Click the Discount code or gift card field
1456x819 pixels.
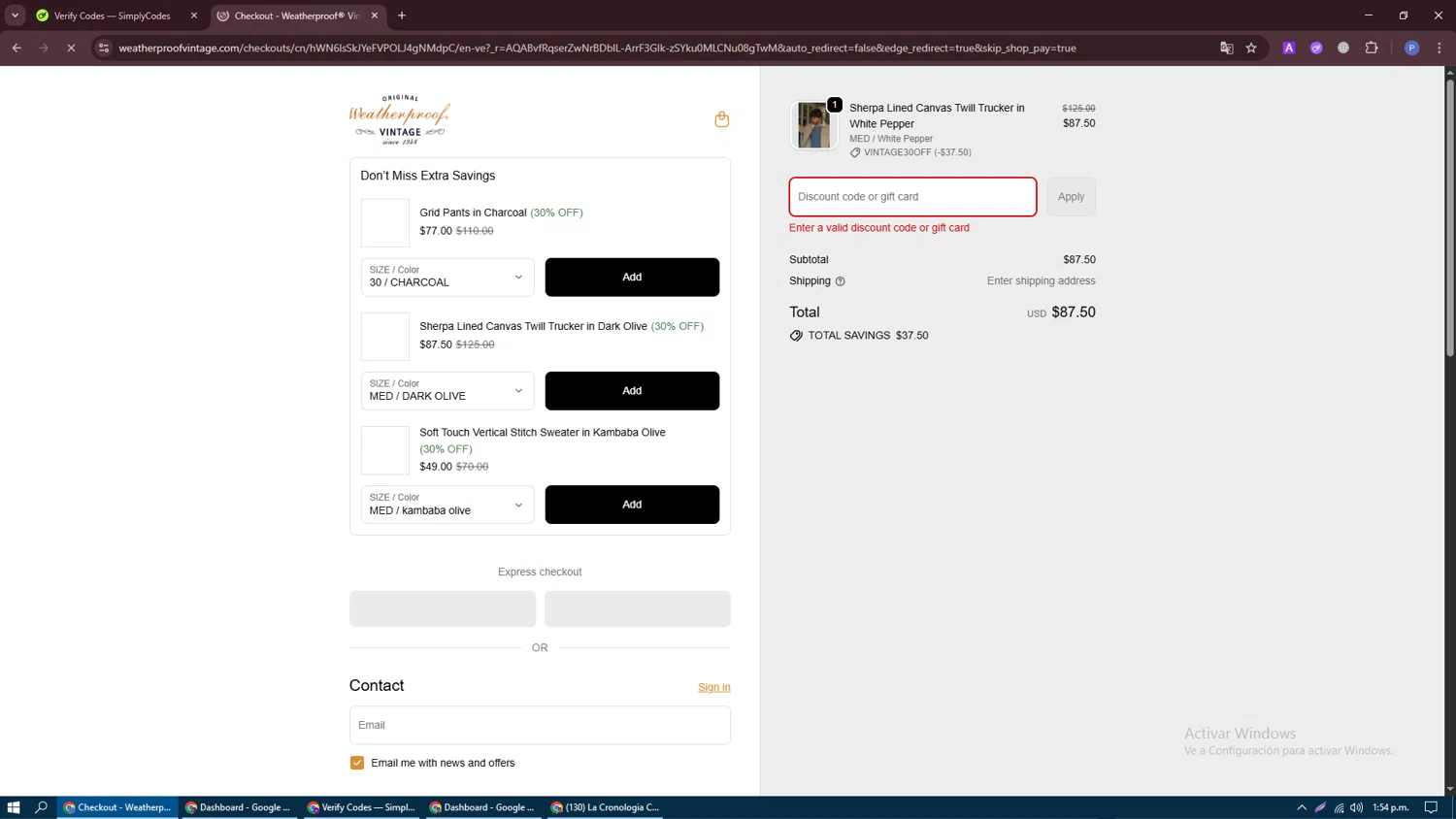(x=912, y=197)
